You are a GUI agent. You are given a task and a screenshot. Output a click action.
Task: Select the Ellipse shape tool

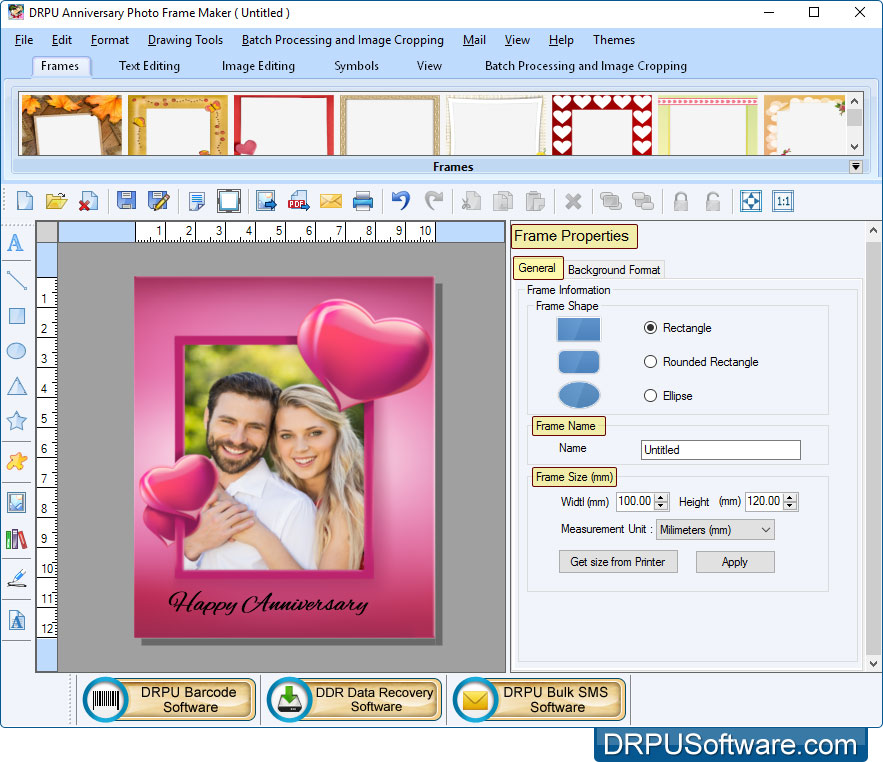tap(16, 351)
